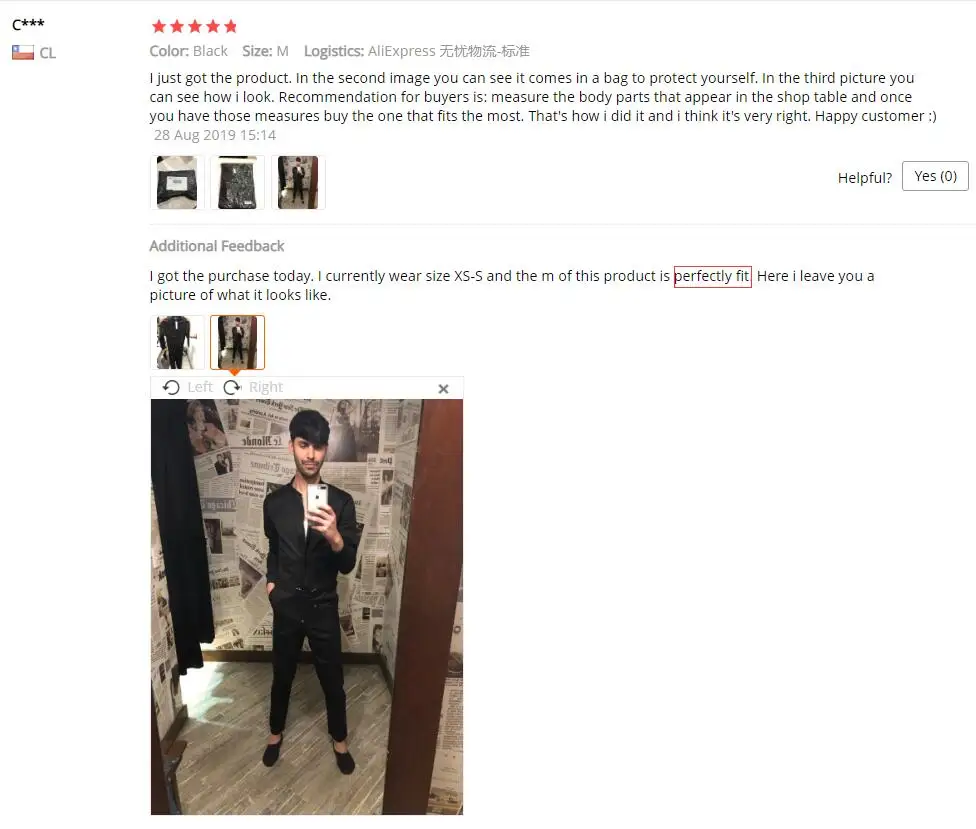Open first additional feedback thumbnail
The height and width of the screenshot is (829, 976).
point(177,342)
